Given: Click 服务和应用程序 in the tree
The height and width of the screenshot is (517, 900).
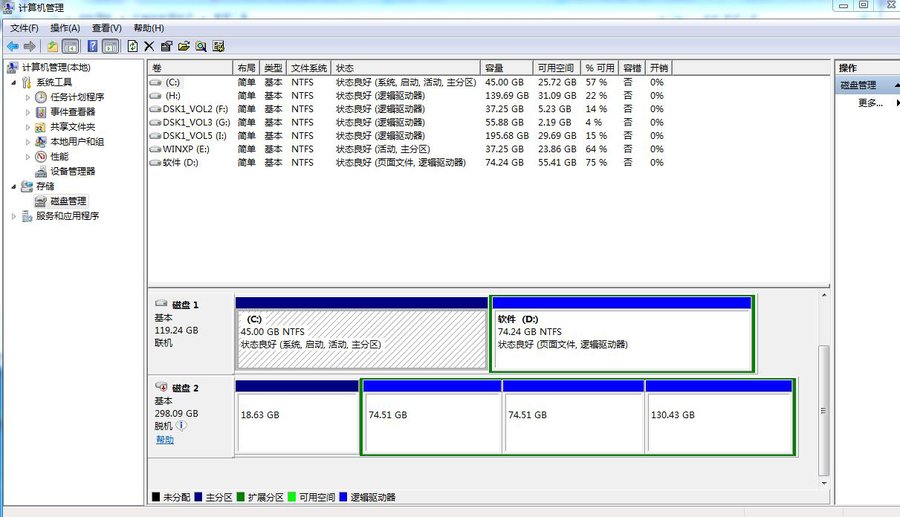Looking at the screenshot, I should (67, 216).
